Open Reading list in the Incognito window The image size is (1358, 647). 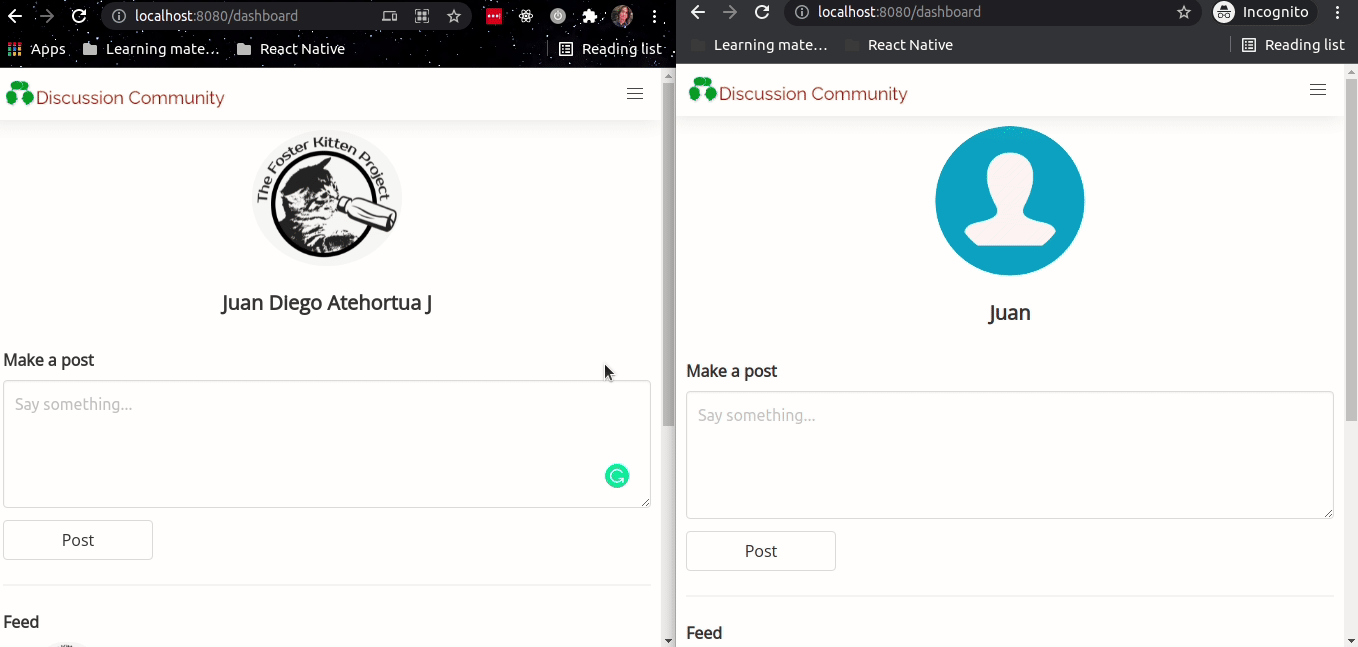[x=1293, y=45]
